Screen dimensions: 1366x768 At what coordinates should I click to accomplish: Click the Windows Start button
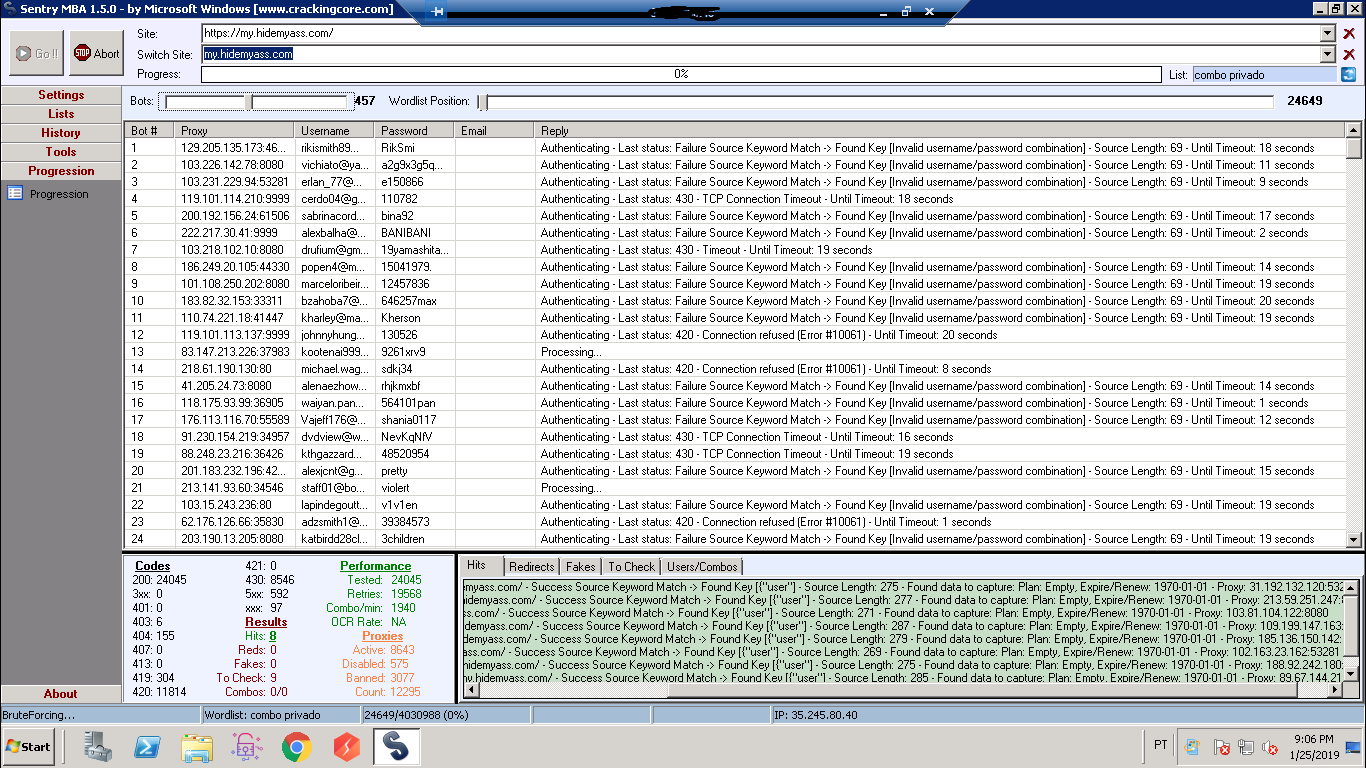[29, 746]
